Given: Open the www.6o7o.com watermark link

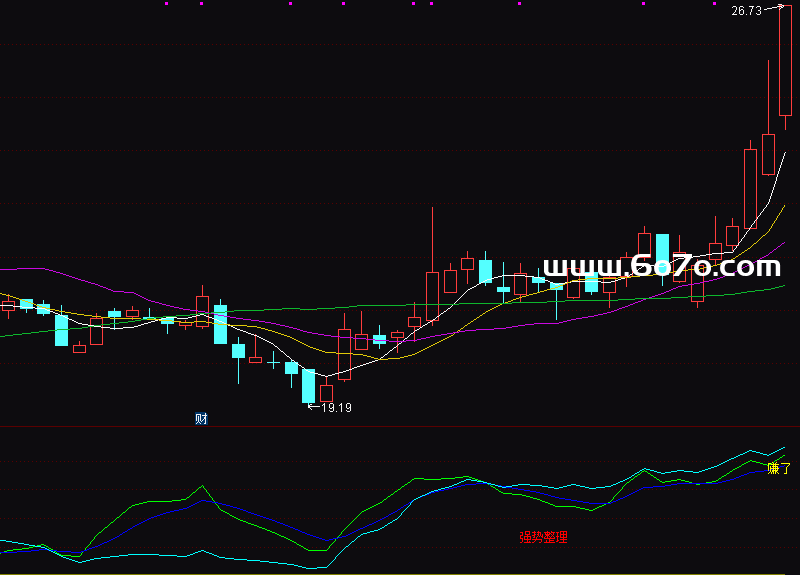Looking at the screenshot, I should 661,267.
